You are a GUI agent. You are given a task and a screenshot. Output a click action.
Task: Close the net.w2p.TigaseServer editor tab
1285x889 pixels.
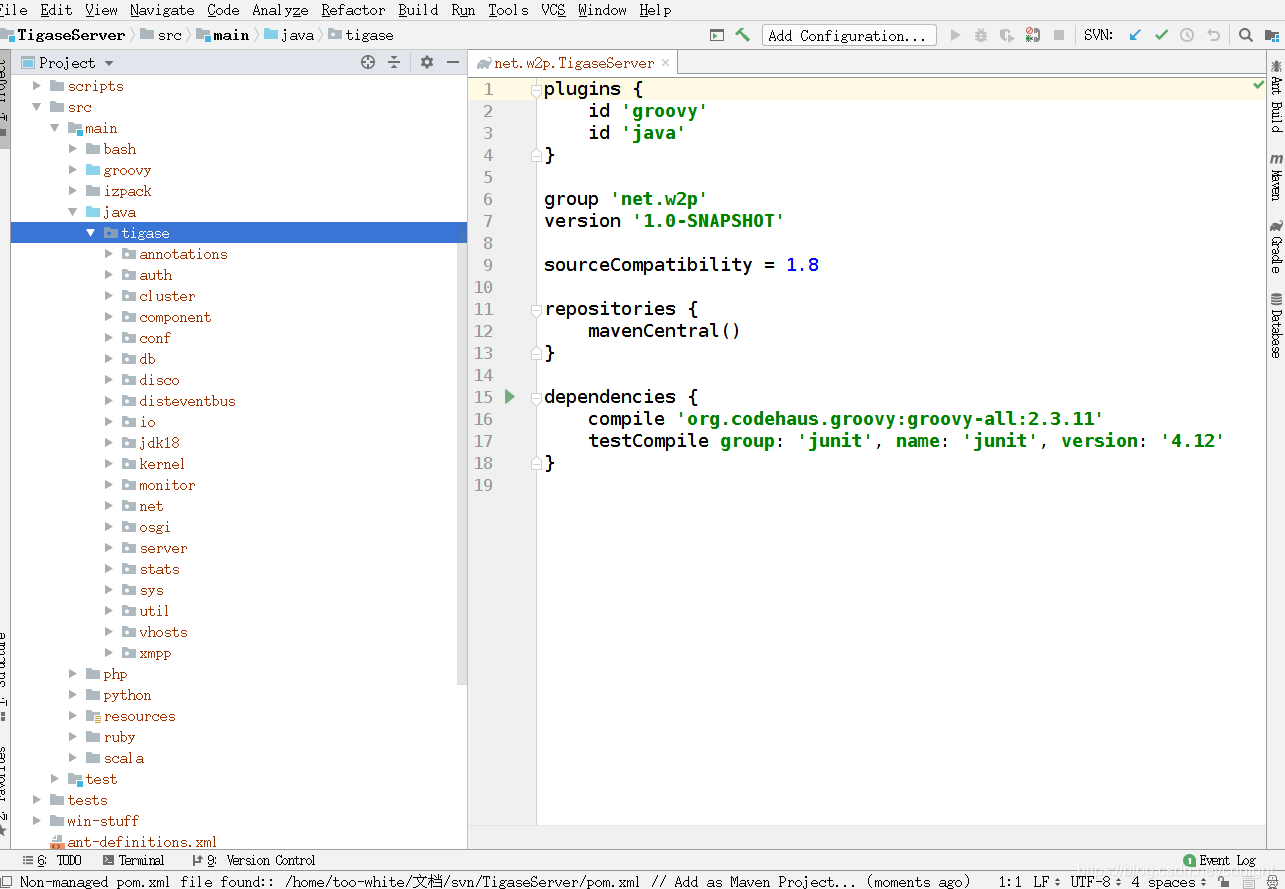click(666, 62)
